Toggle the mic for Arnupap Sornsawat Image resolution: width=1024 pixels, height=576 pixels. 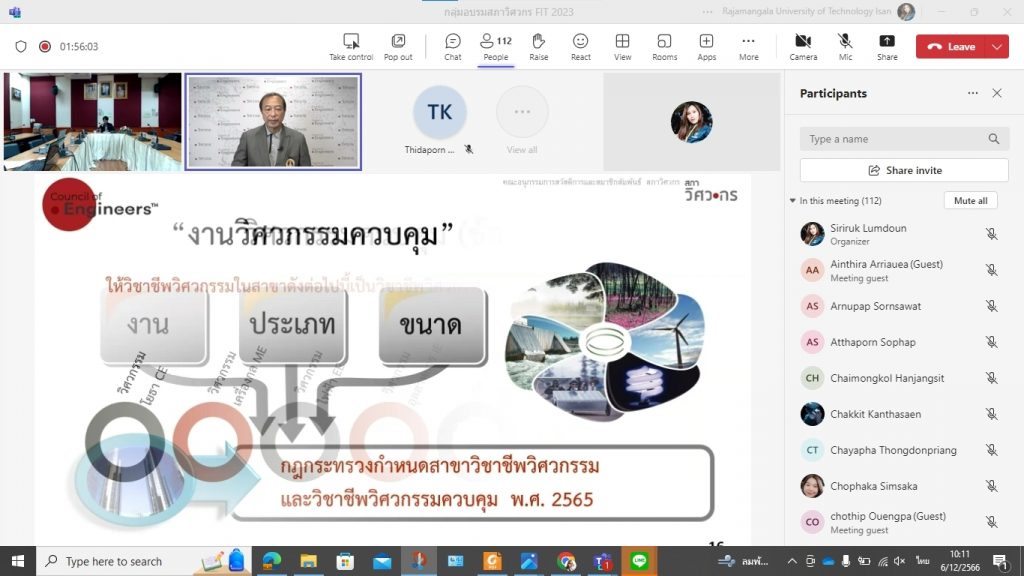(x=991, y=306)
